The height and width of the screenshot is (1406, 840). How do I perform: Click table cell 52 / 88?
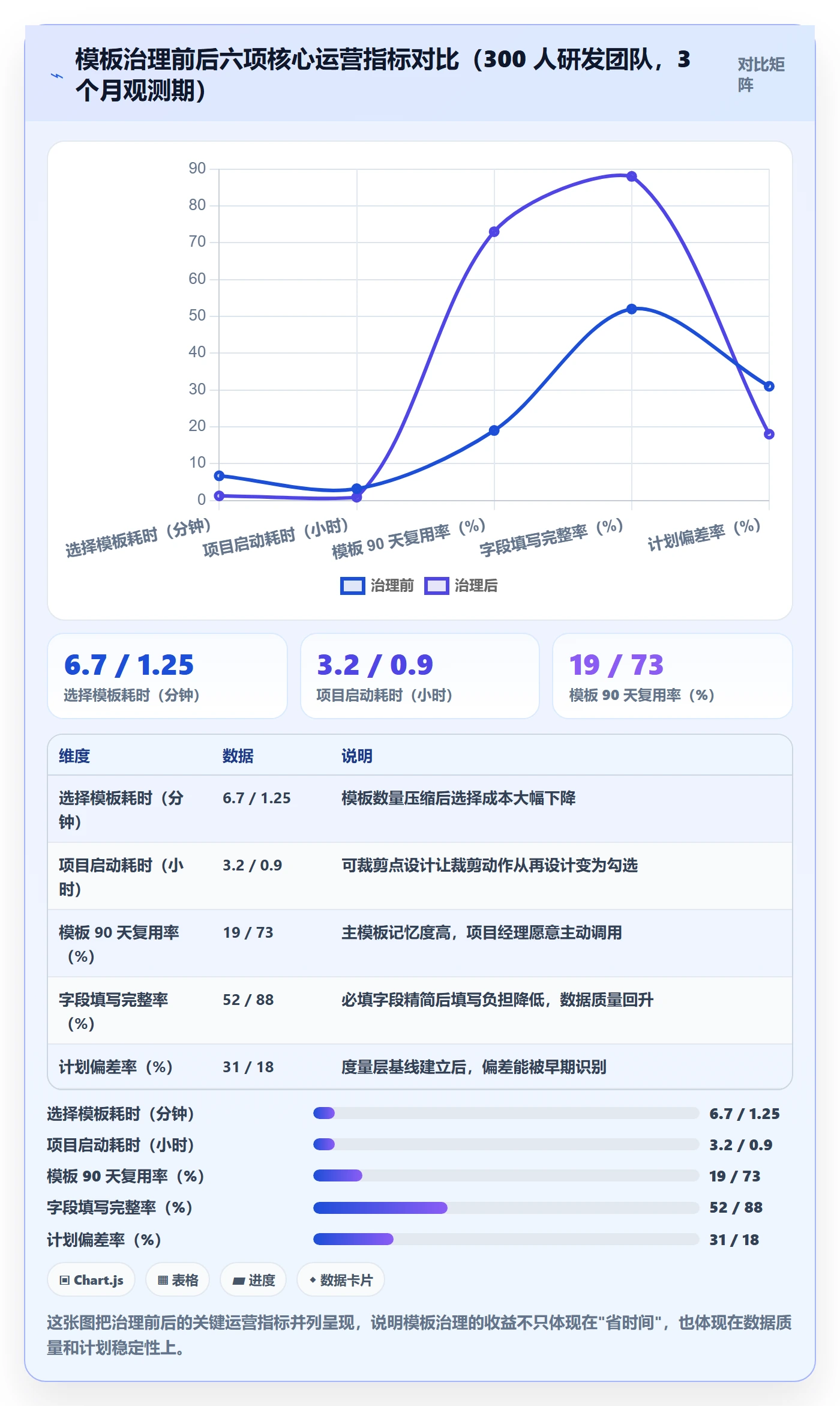(x=248, y=1000)
